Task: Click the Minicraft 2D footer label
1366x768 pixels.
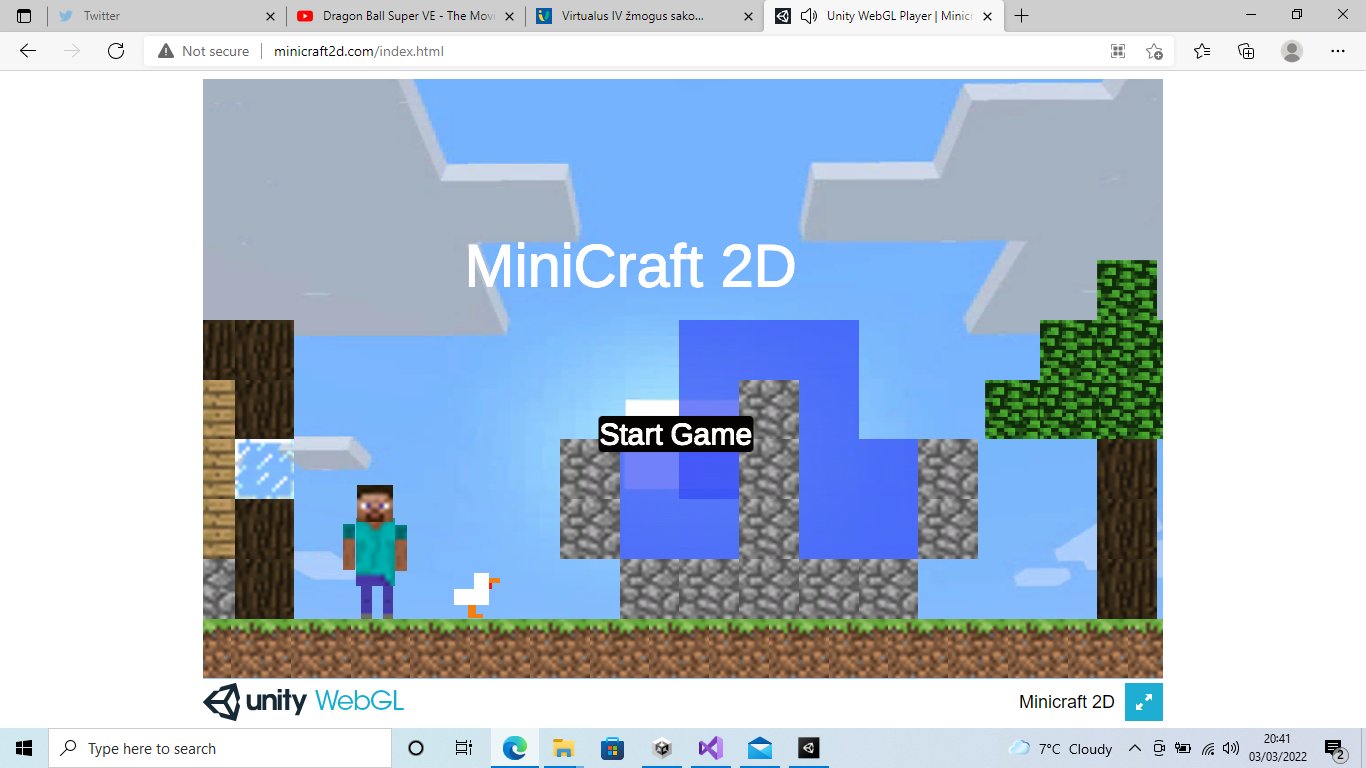Action: coord(1066,702)
